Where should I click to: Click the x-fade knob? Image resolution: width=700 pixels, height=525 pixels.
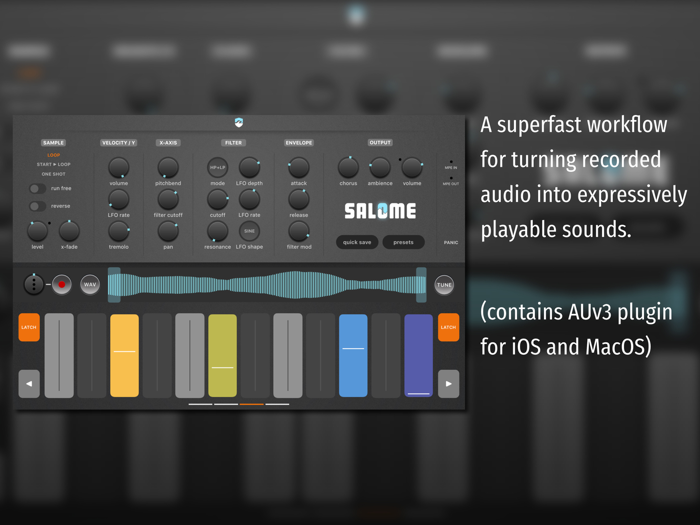click(x=69, y=231)
